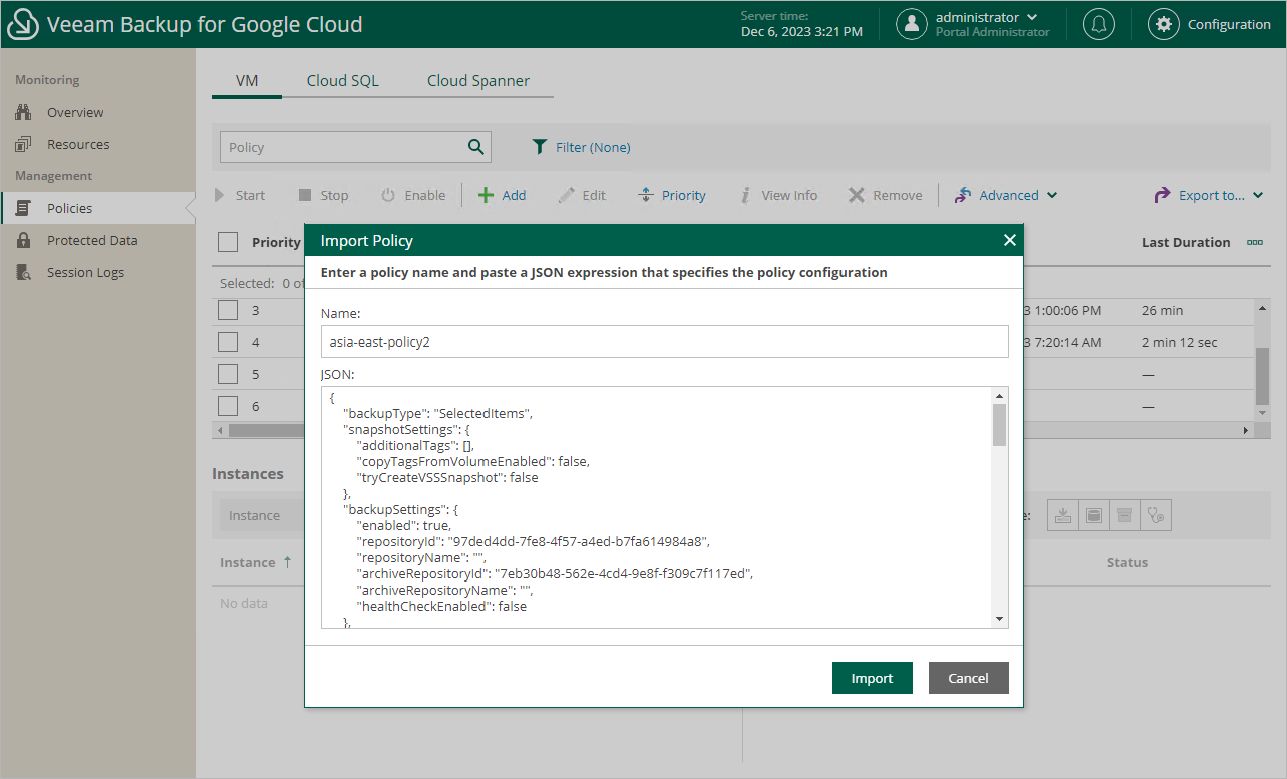Tick the select-all checkbox beside Priority header
Screen dimensions: 1287x779
pos(228,242)
